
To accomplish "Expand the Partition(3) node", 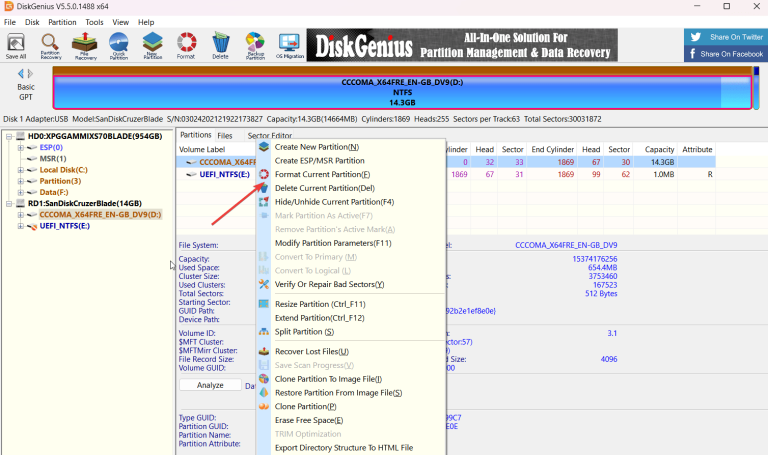I will pyautogui.click(x=21, y=181).
